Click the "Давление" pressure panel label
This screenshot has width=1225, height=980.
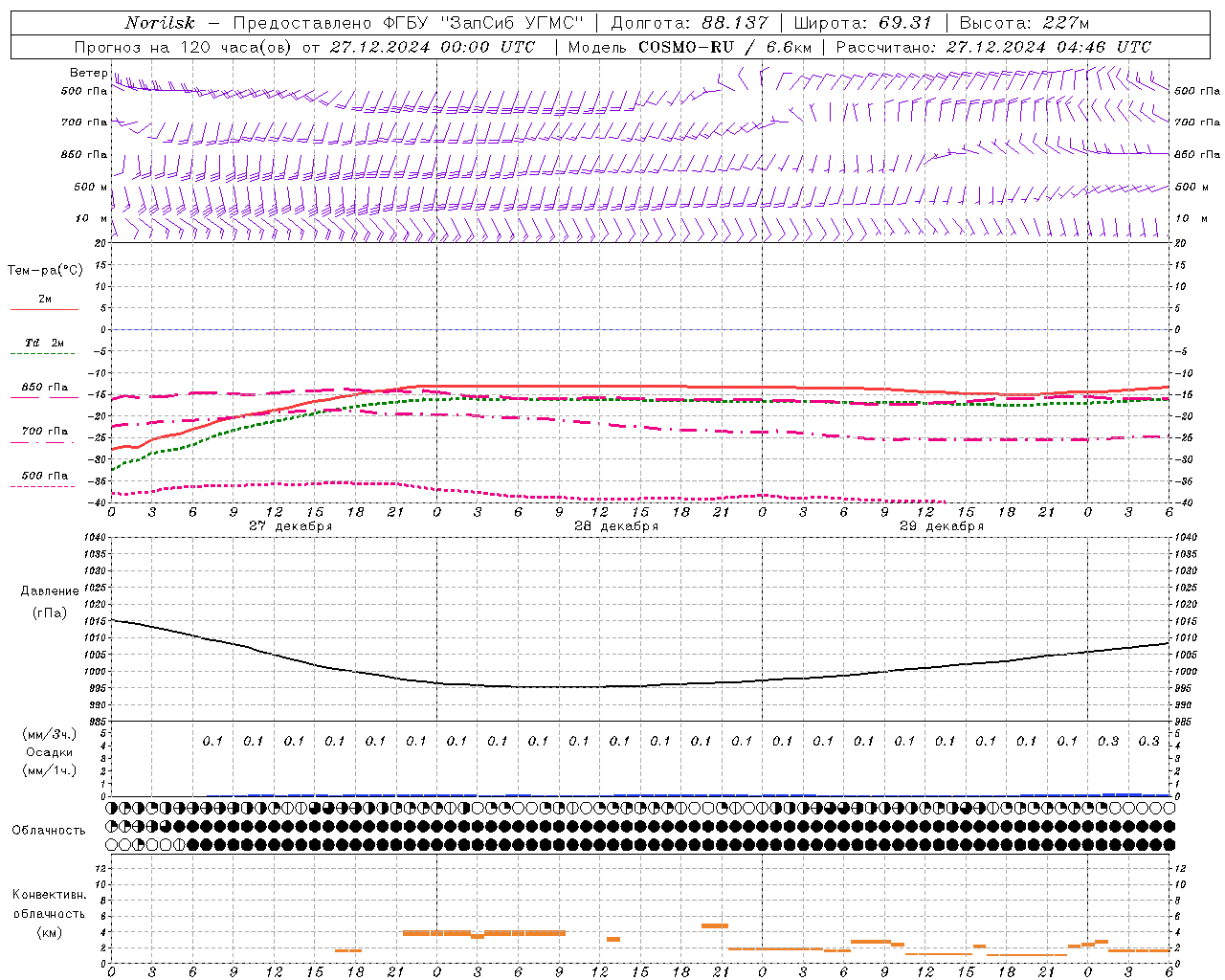50,591
